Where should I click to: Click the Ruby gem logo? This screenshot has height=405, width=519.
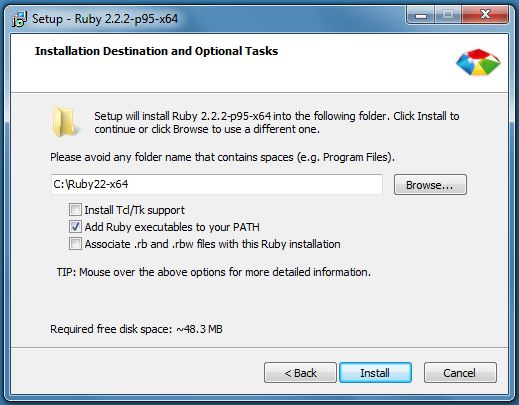coord(478,62)
